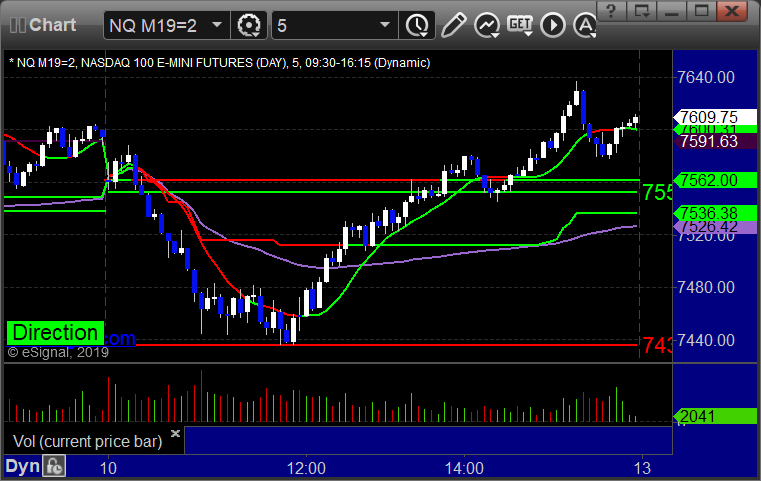Close the chart window with red X
761x481 pixels.
[732, 11]
